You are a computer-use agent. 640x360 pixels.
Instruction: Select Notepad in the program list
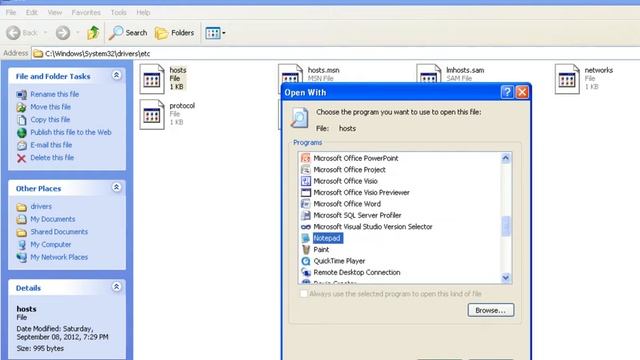327,238
